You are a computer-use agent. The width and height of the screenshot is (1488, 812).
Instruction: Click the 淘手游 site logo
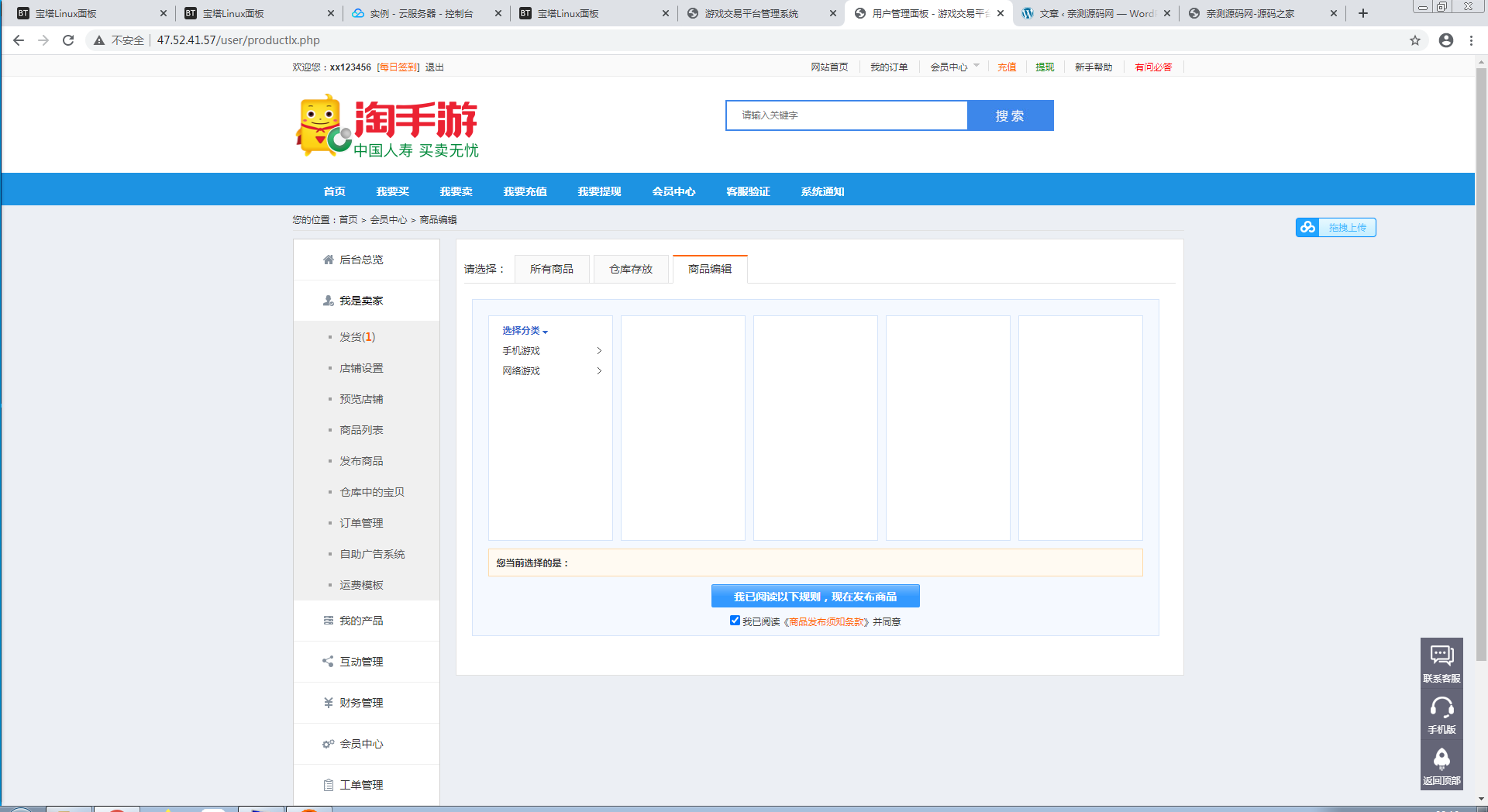[387, 126]
